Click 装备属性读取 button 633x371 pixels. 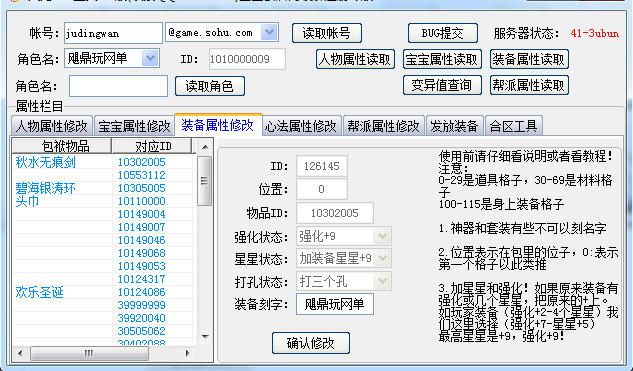[x=529, y=59]
